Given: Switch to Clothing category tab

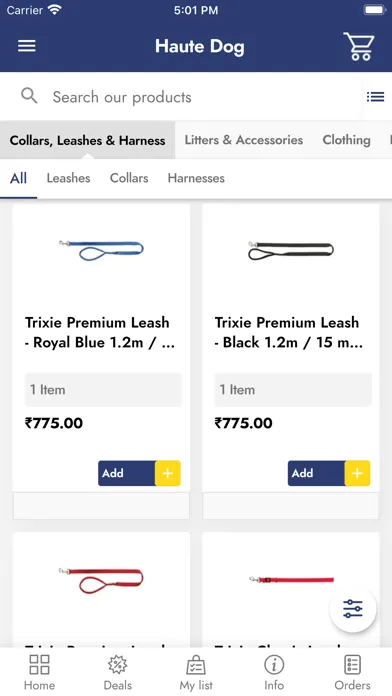Looking at the screenshot, I should point(346,140).
